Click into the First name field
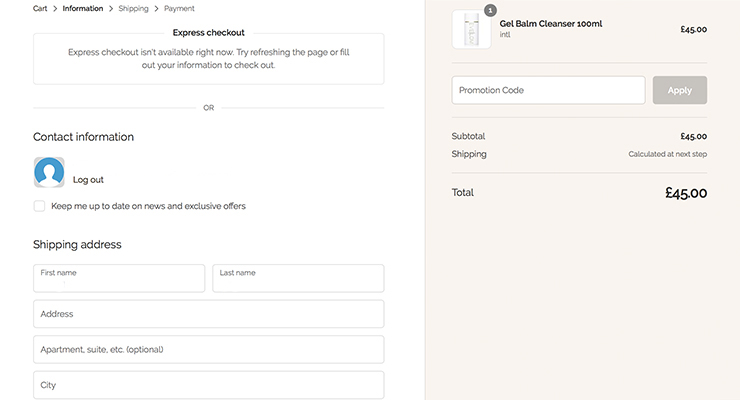The image size is (740, 400). pos(118,279)
